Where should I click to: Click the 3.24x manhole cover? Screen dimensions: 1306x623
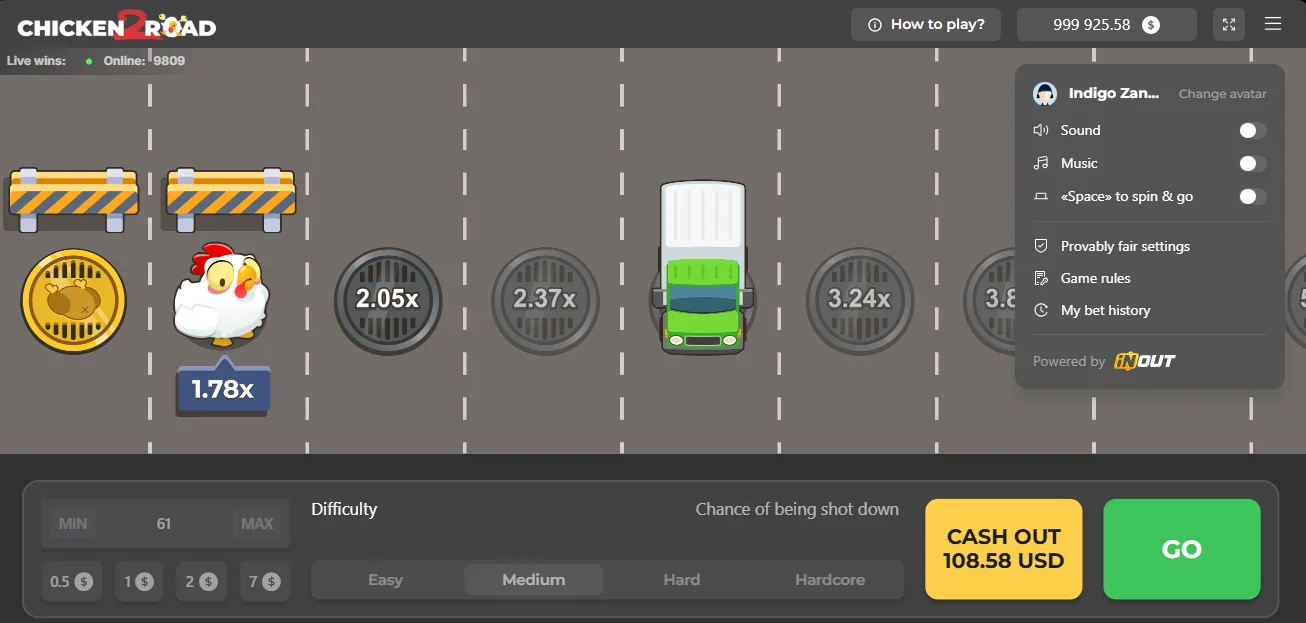tap(859, 299)
